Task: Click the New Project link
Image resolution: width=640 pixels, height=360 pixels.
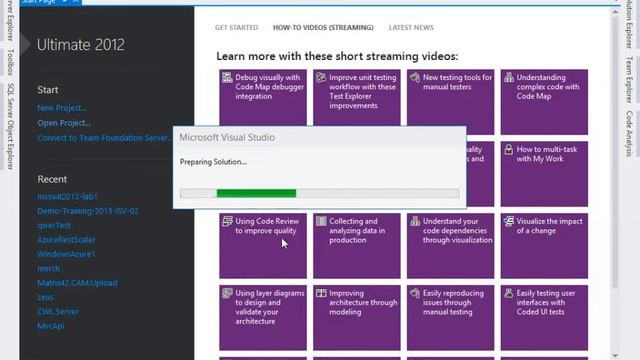Action: (x=62, y=108)
